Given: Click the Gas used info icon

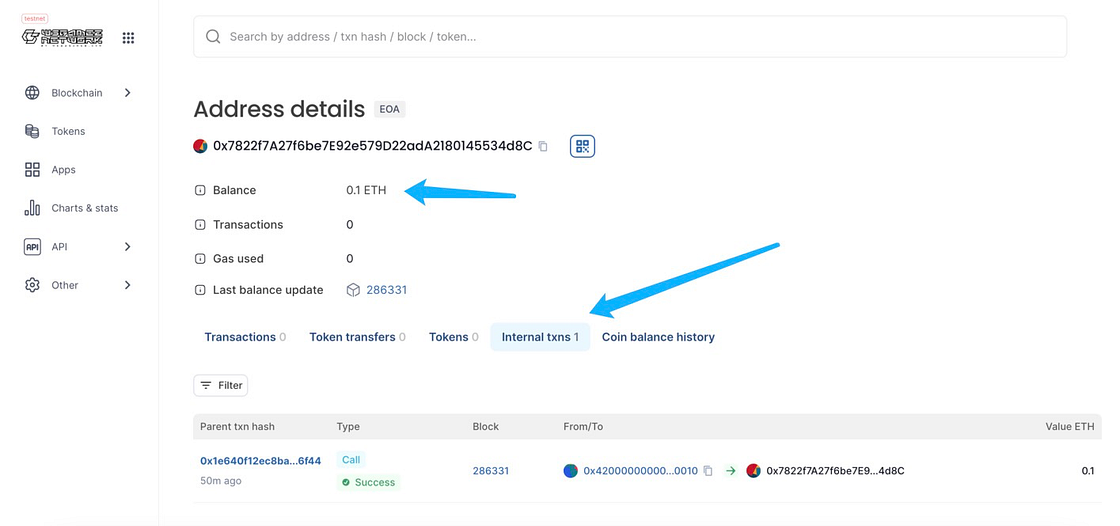Looking at the screenshot, I should coord(200,259).
